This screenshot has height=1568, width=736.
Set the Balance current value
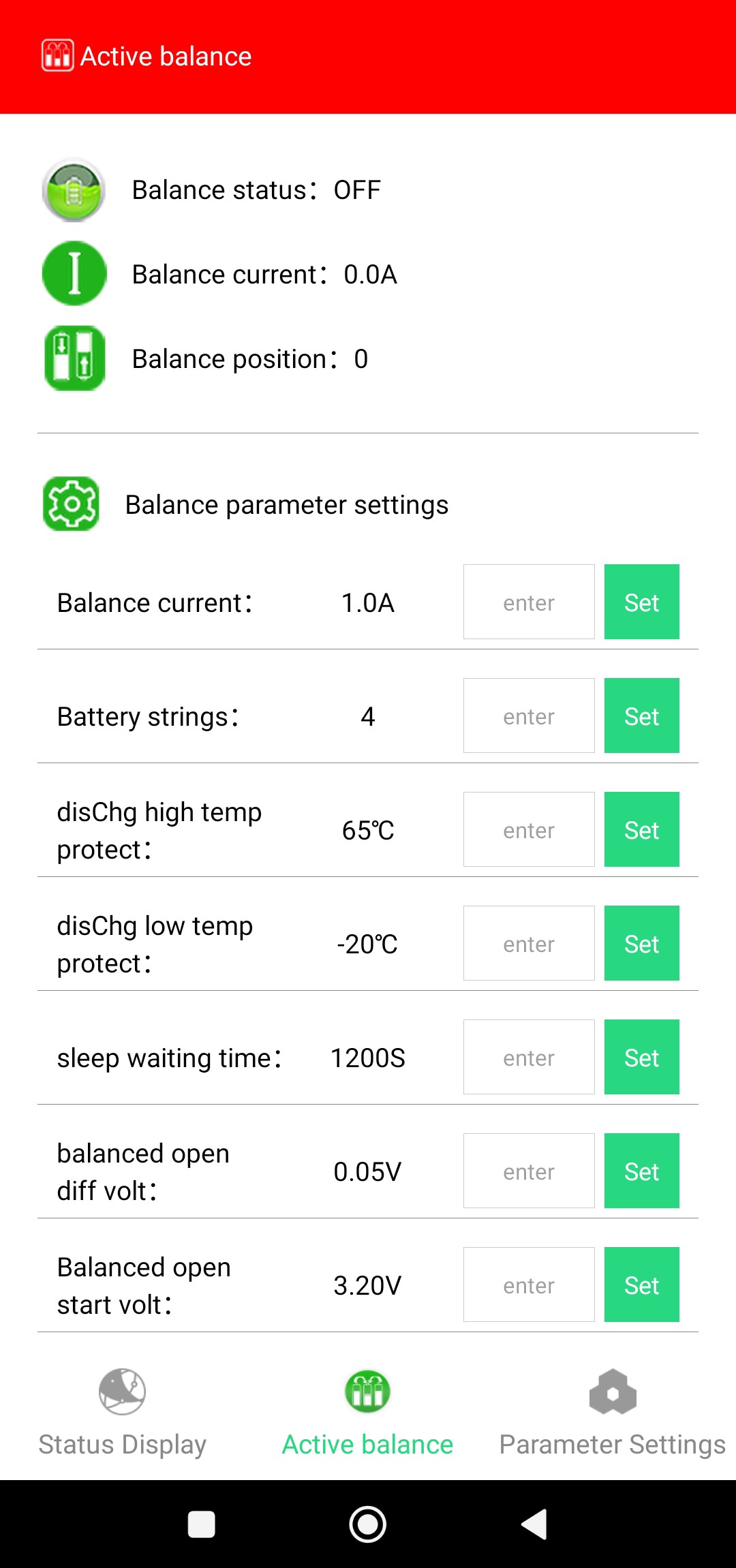[x=641, y=602]
